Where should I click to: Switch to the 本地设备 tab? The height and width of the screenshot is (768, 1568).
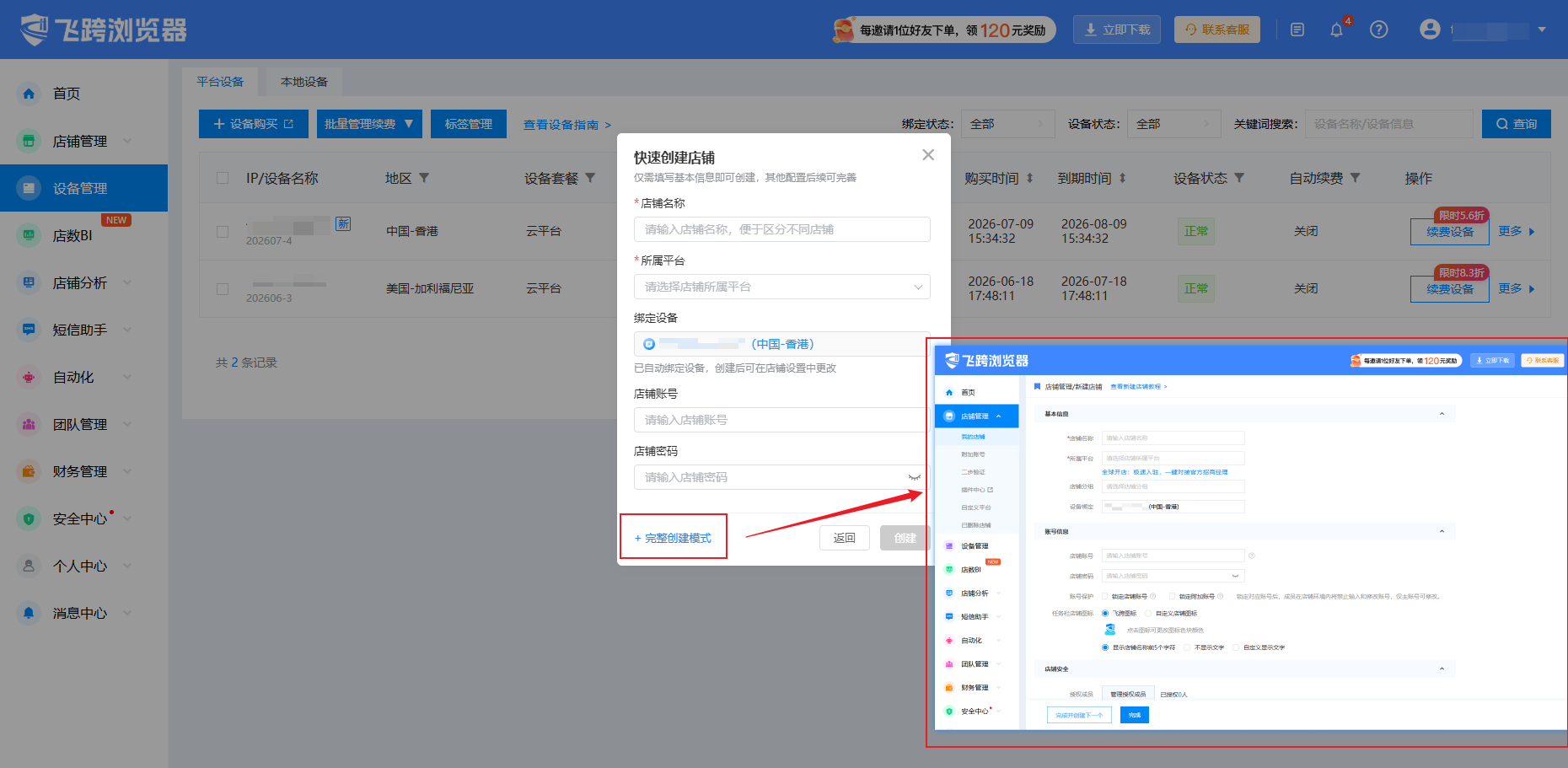pos(304,82)
